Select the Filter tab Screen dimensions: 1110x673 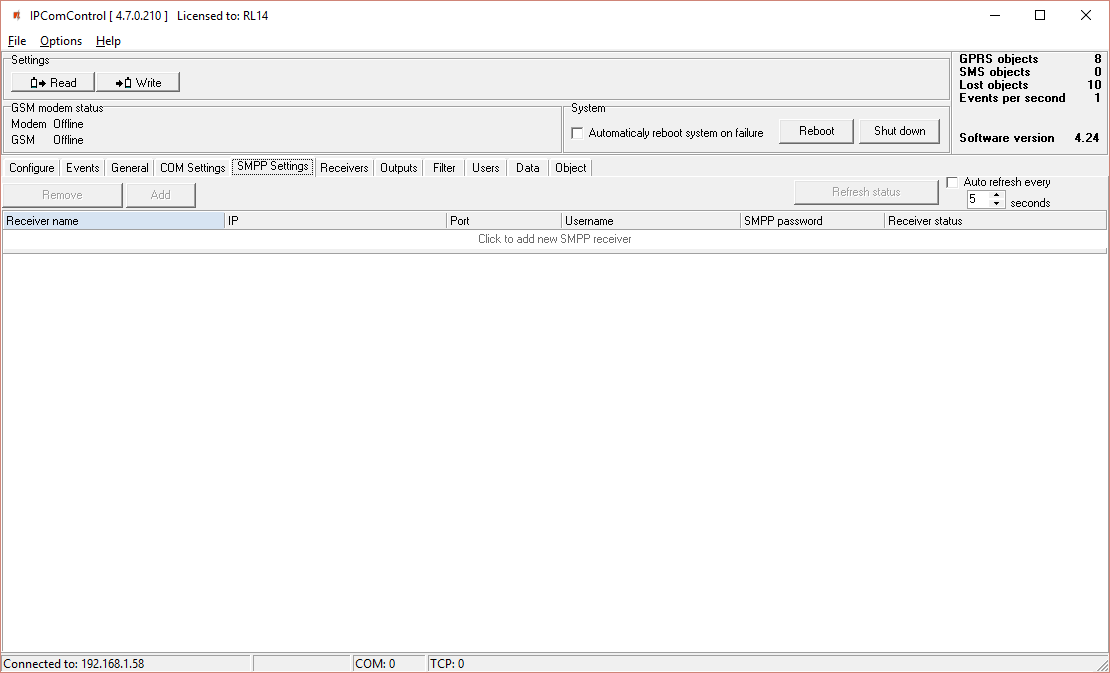444,168
